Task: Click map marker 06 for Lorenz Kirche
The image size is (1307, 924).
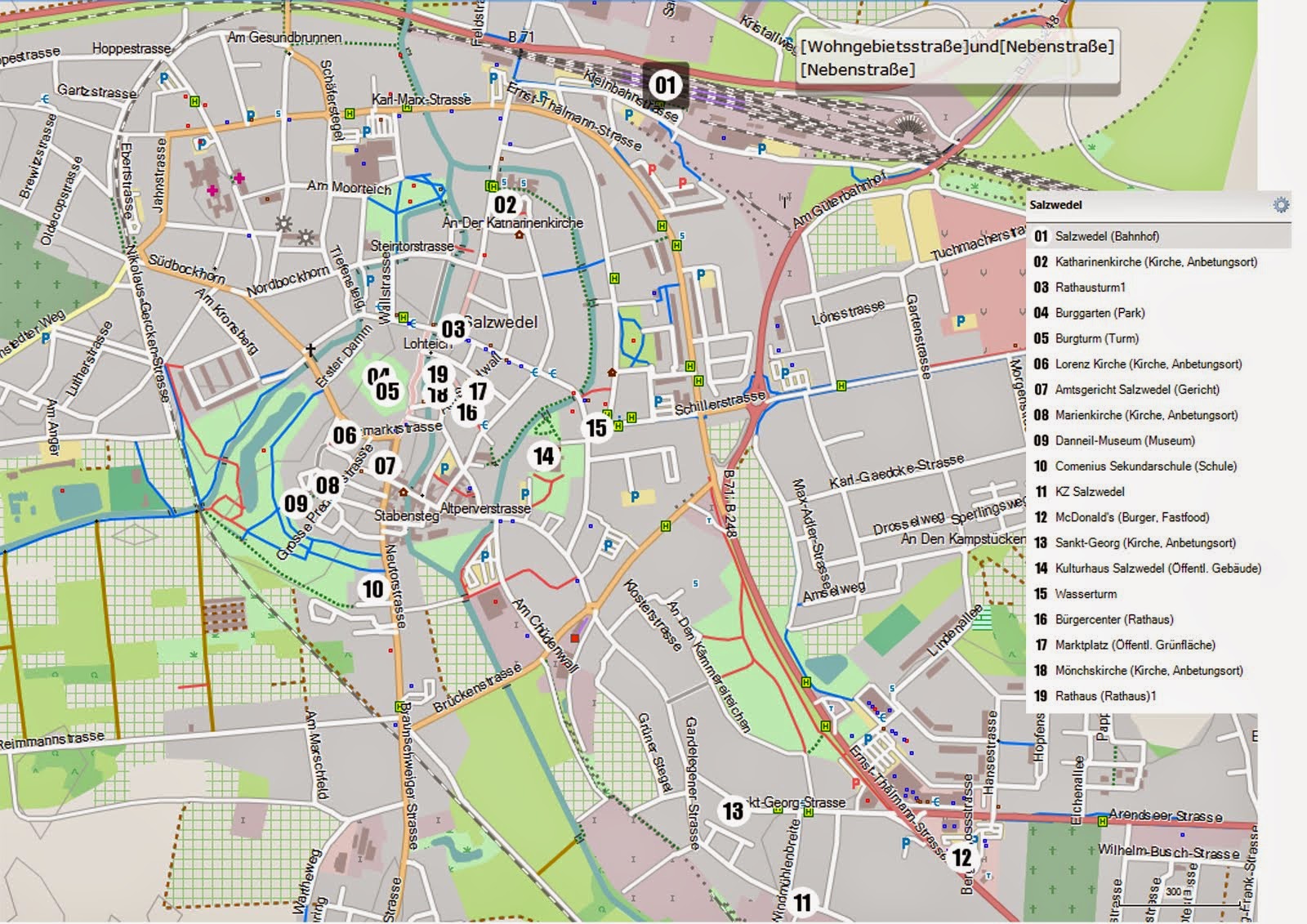Action: 345,435
